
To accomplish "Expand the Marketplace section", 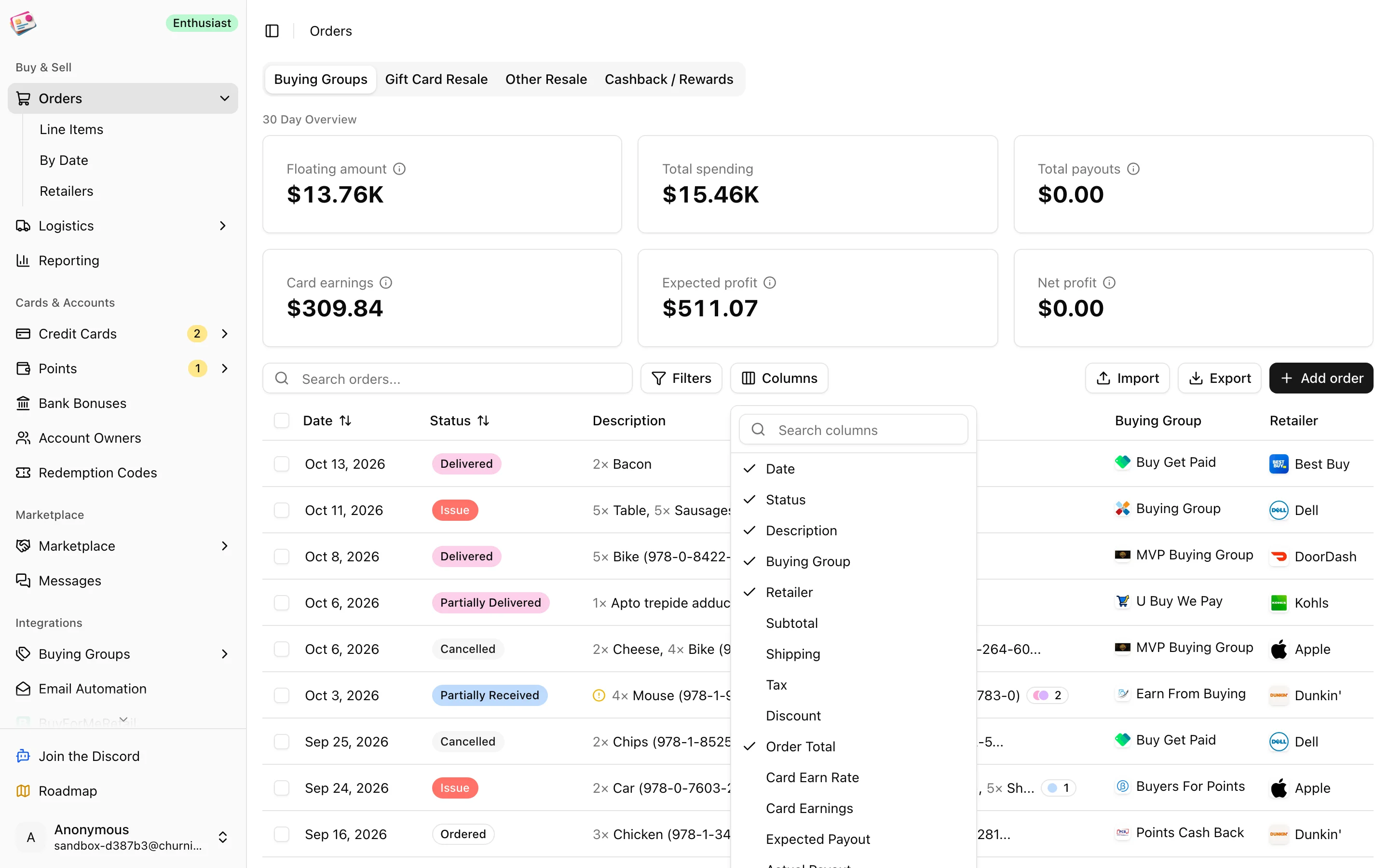I will [224, 546].
